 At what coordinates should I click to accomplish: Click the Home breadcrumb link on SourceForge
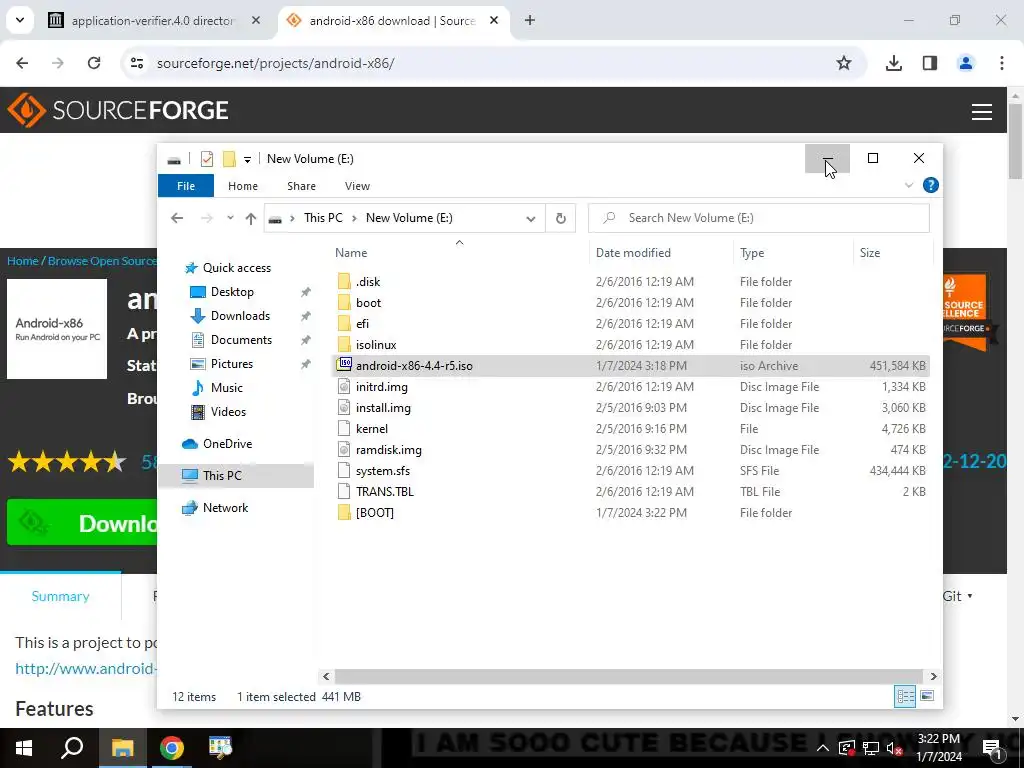(23, 261)
